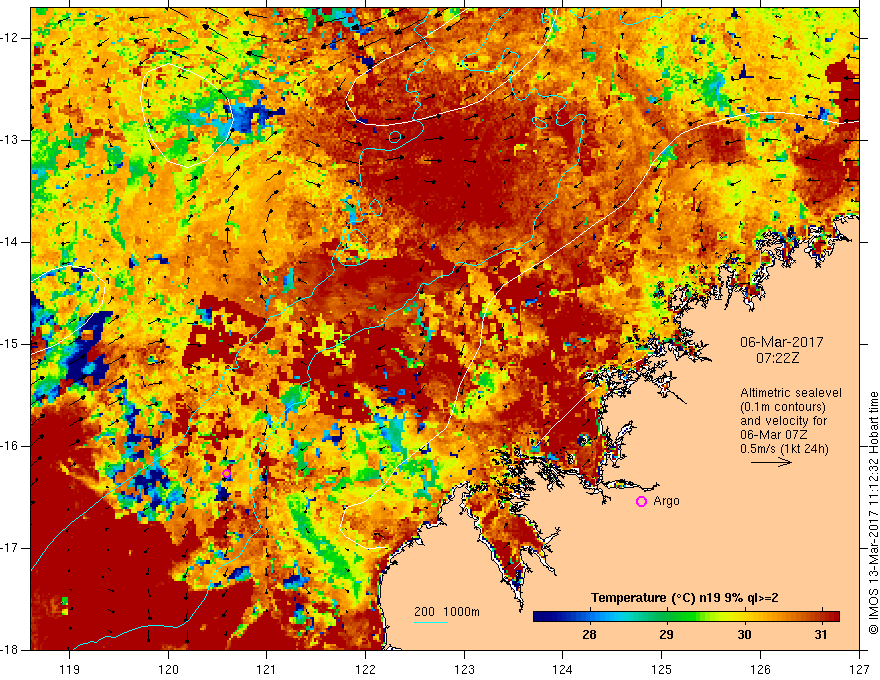Image resolution: width=880 pixels, height=680 pixels.
Task: Select the 'Altimetric sealevel' caption line
Action: click(x=791, y=393)
